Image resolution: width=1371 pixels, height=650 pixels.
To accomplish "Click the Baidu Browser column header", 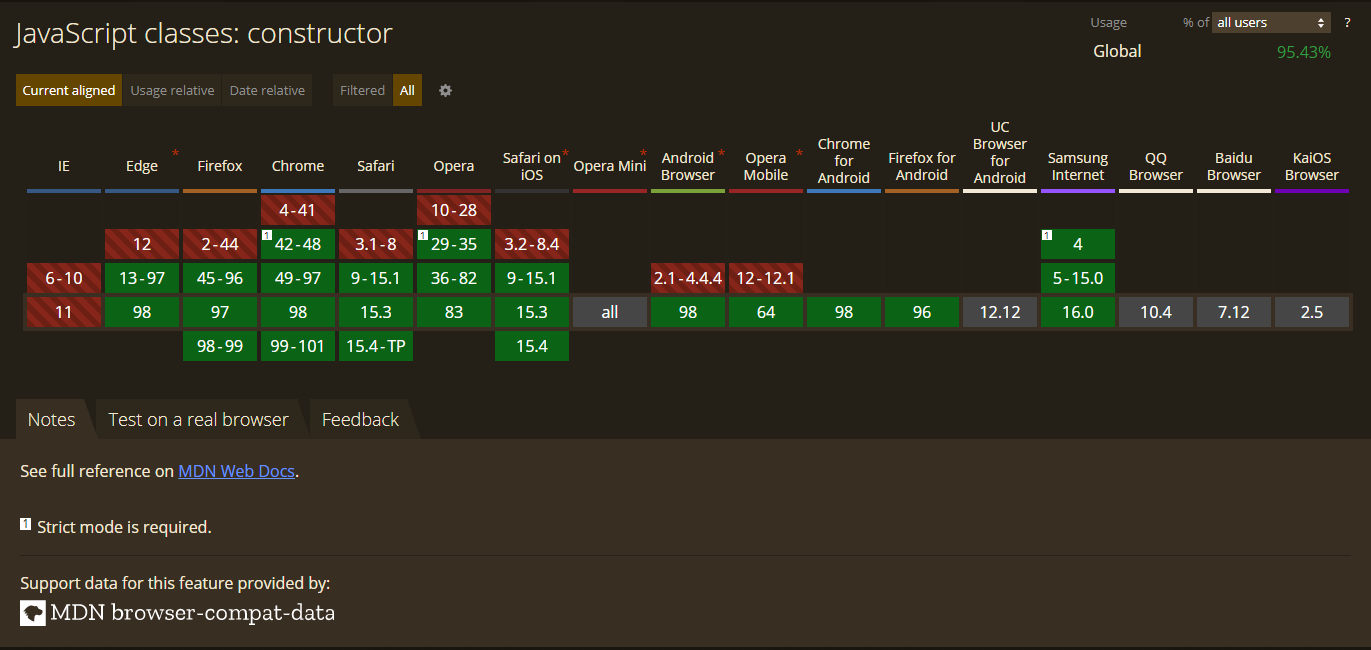I will click(x=1234, y=166).
